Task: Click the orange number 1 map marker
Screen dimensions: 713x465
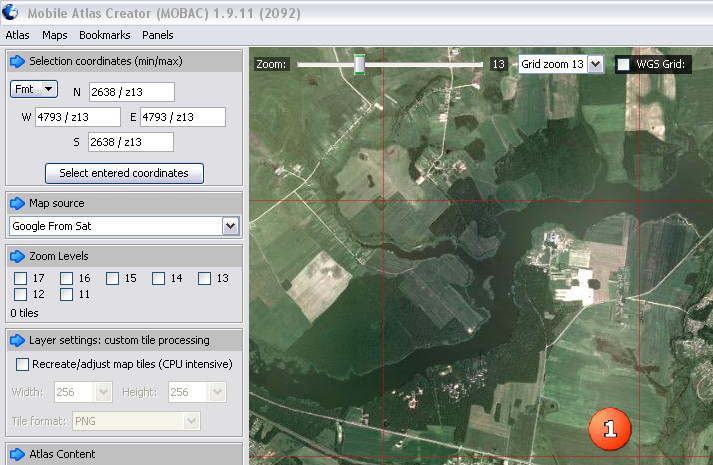Action: (610, 429)
